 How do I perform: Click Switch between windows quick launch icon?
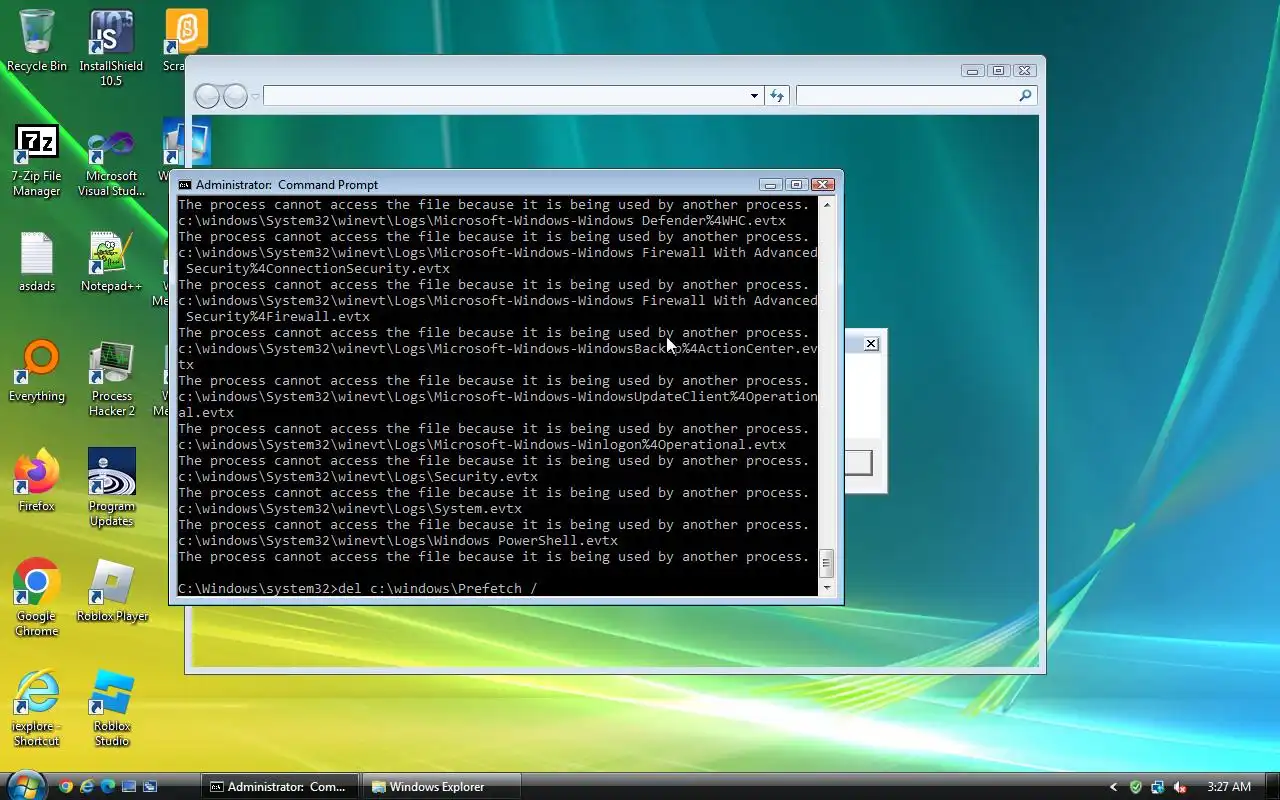[x=150, y=787]
